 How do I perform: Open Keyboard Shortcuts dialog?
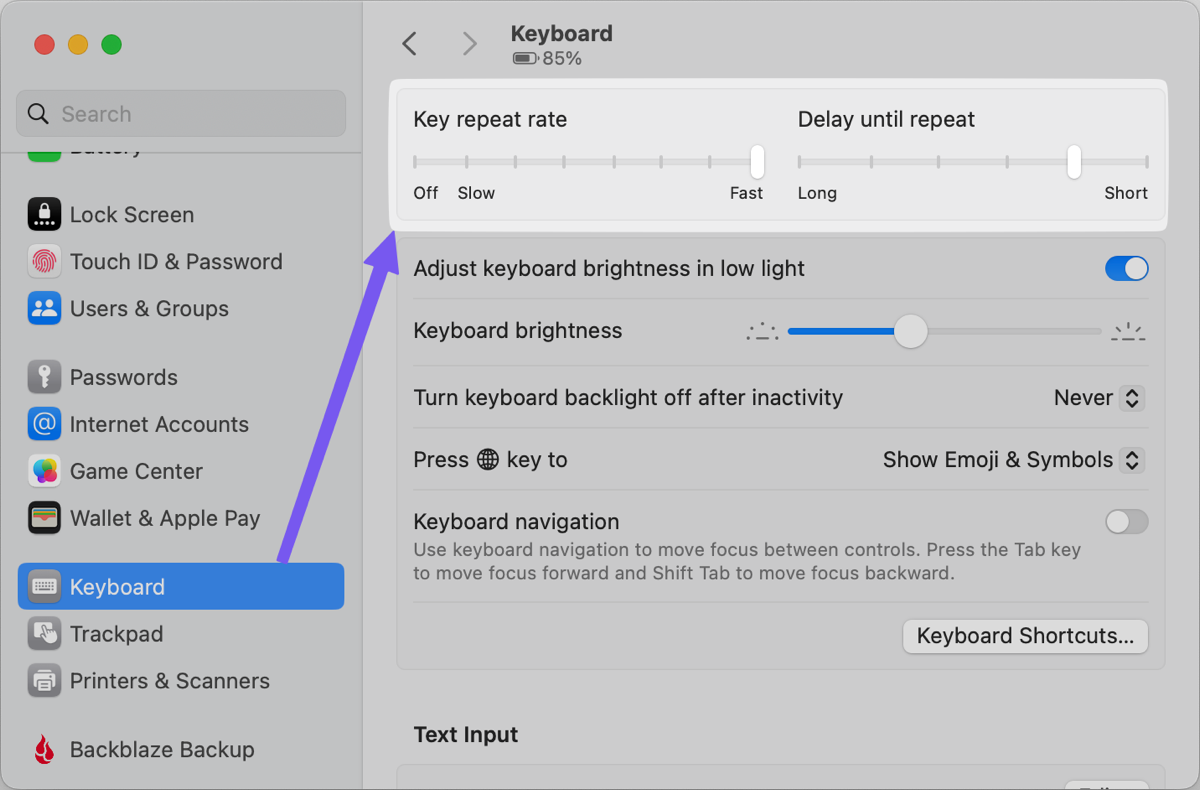[x=1025, y=636]
